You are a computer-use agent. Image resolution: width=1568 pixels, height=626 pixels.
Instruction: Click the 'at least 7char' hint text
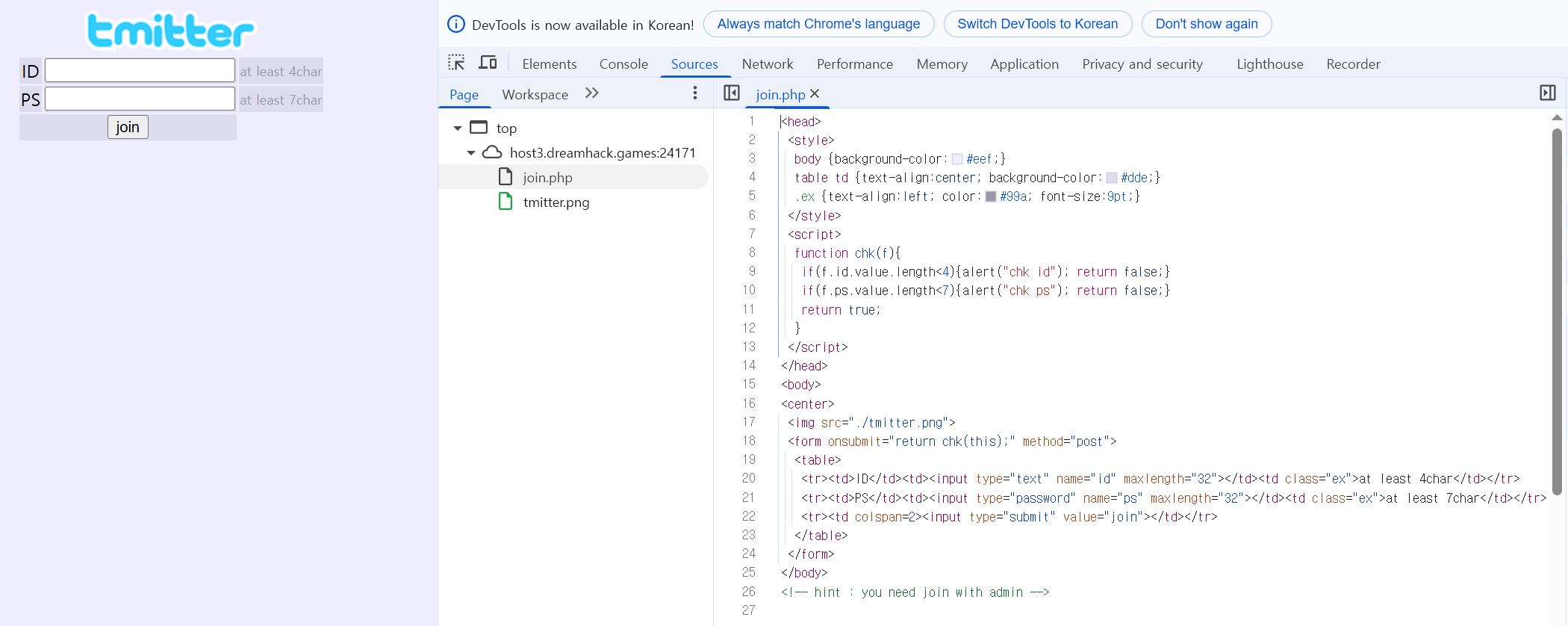[281, 100]
